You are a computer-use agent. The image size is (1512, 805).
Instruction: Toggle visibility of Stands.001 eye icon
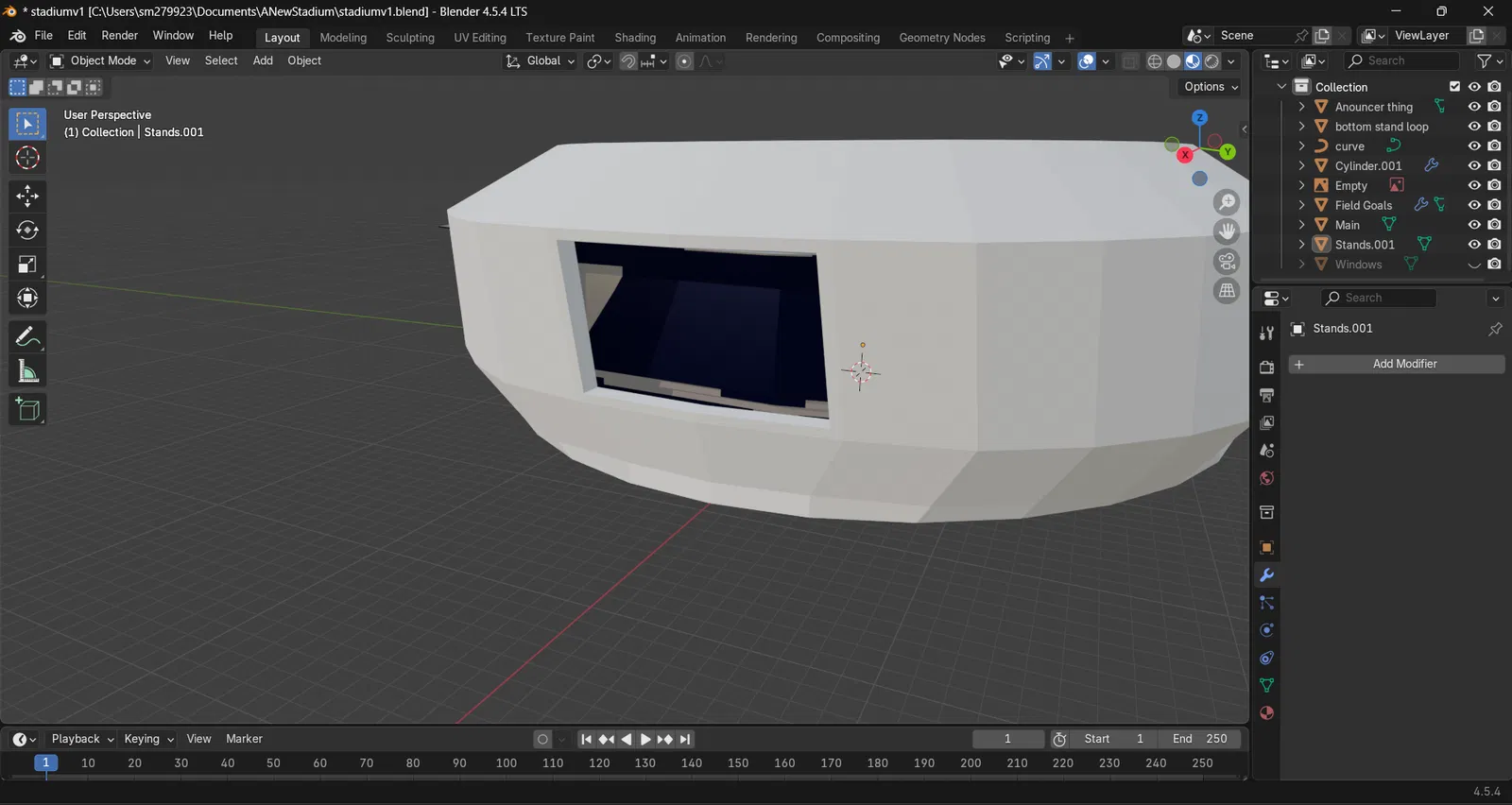pos(1474,245)
